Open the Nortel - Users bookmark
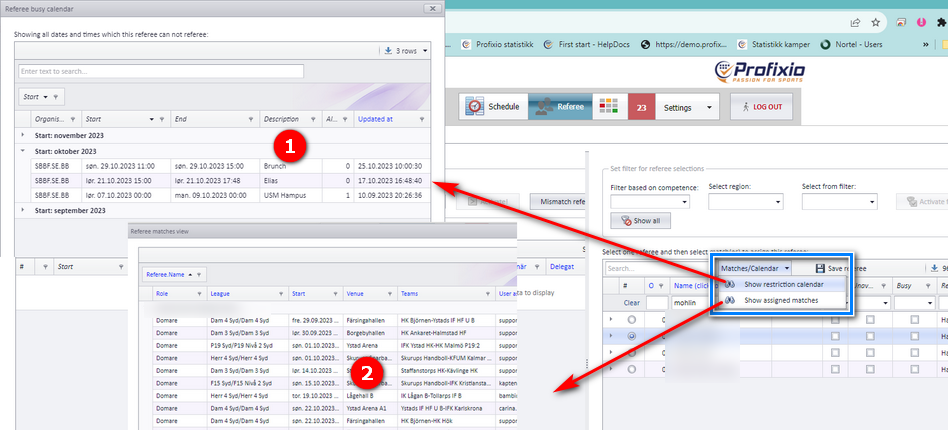 851,44
